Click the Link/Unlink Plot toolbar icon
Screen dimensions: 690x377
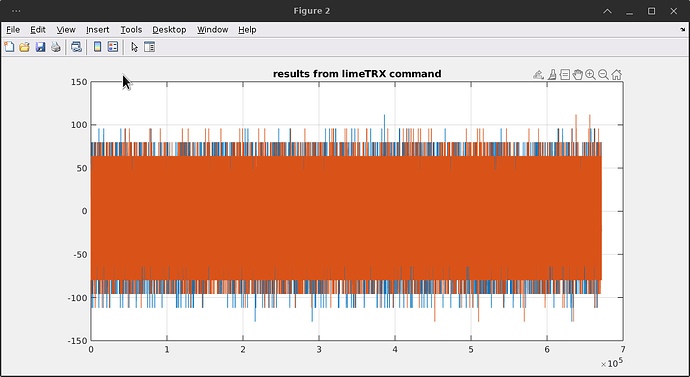pos(76,47)
